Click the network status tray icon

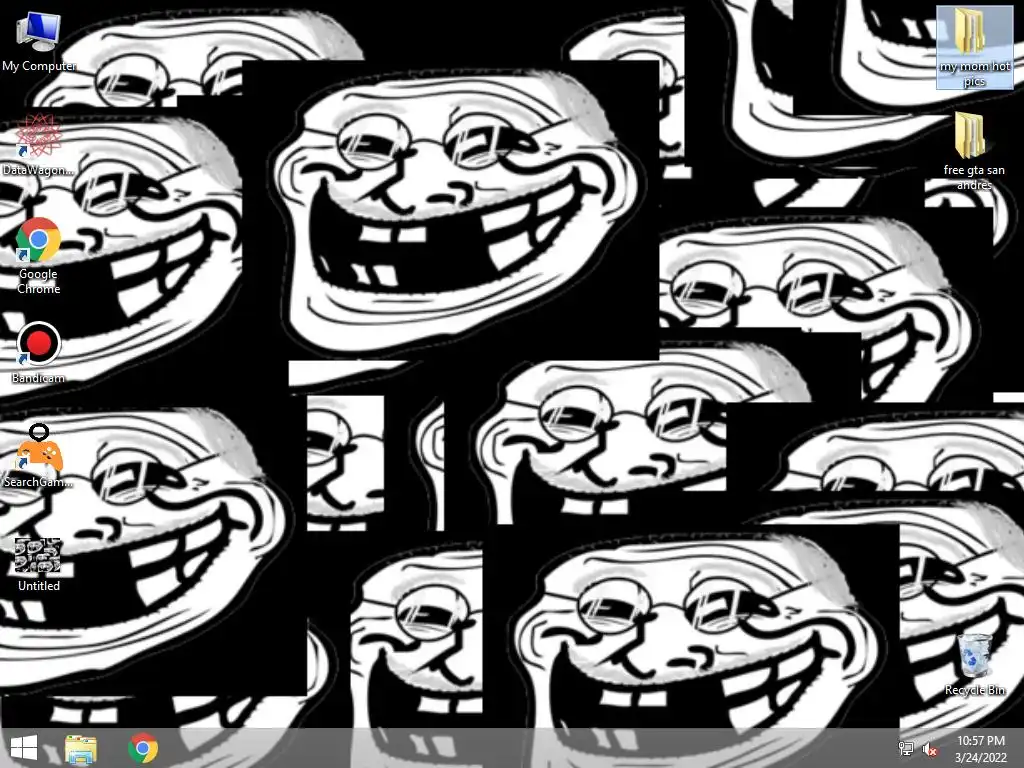[906, 749]
